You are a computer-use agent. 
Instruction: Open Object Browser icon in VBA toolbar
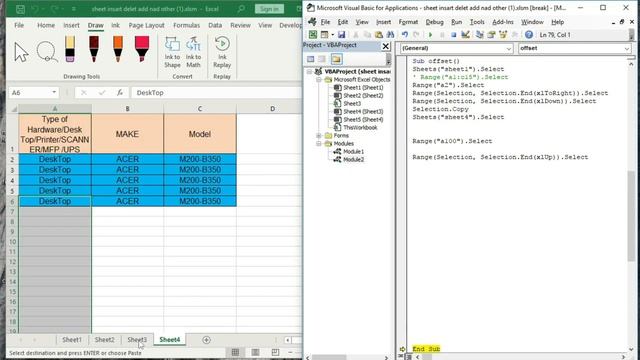coord(503,35)
